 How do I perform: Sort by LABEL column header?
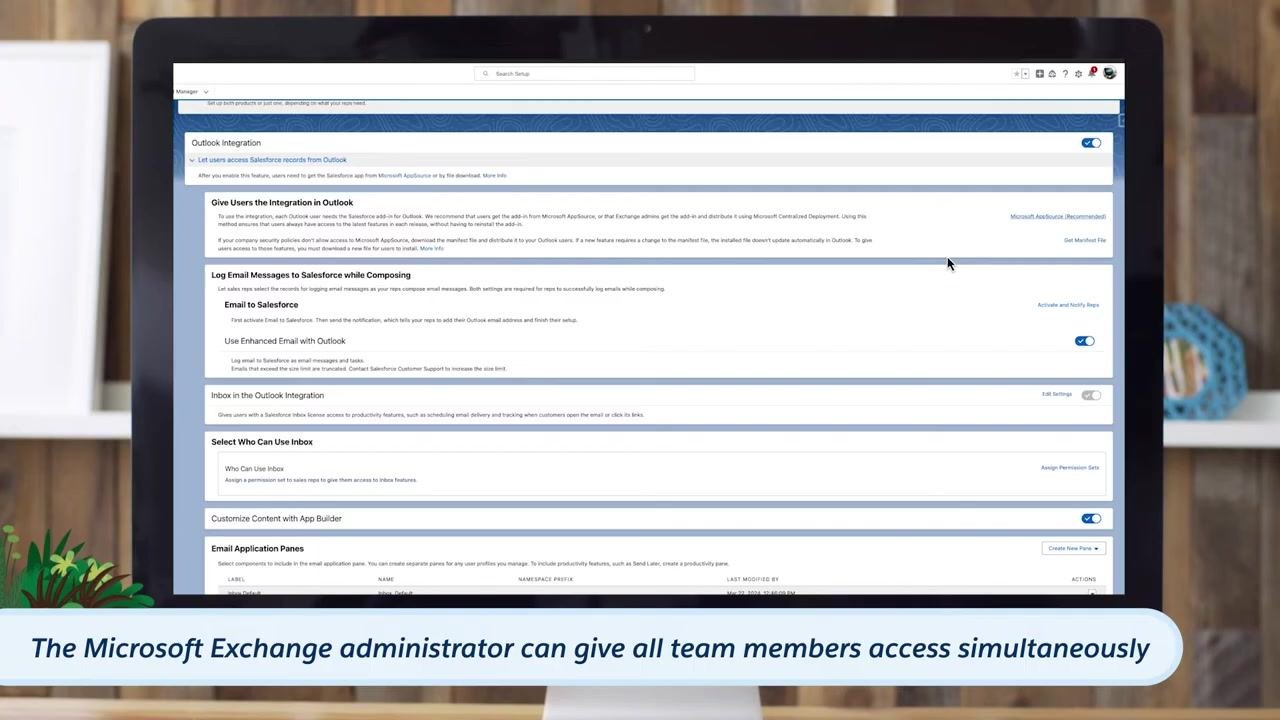pos(236,580)
